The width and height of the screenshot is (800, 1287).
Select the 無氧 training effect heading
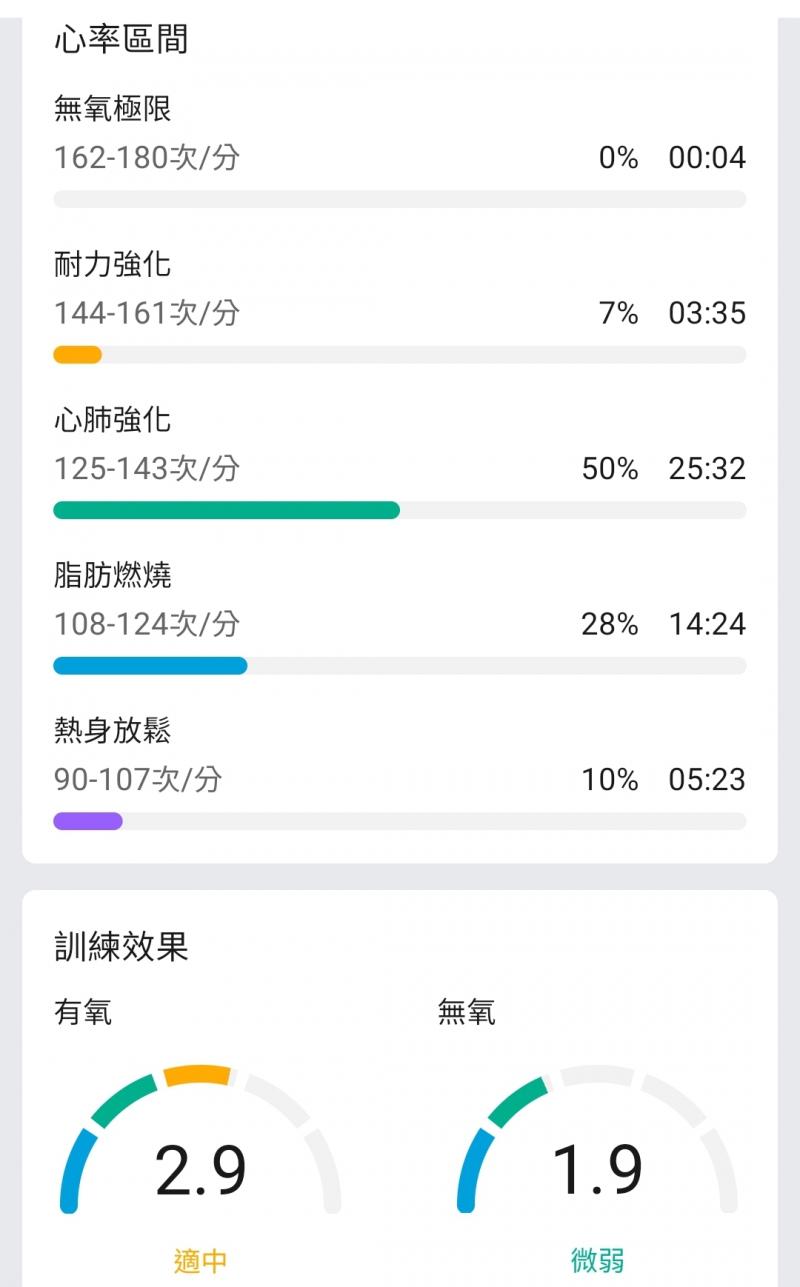466,1013
